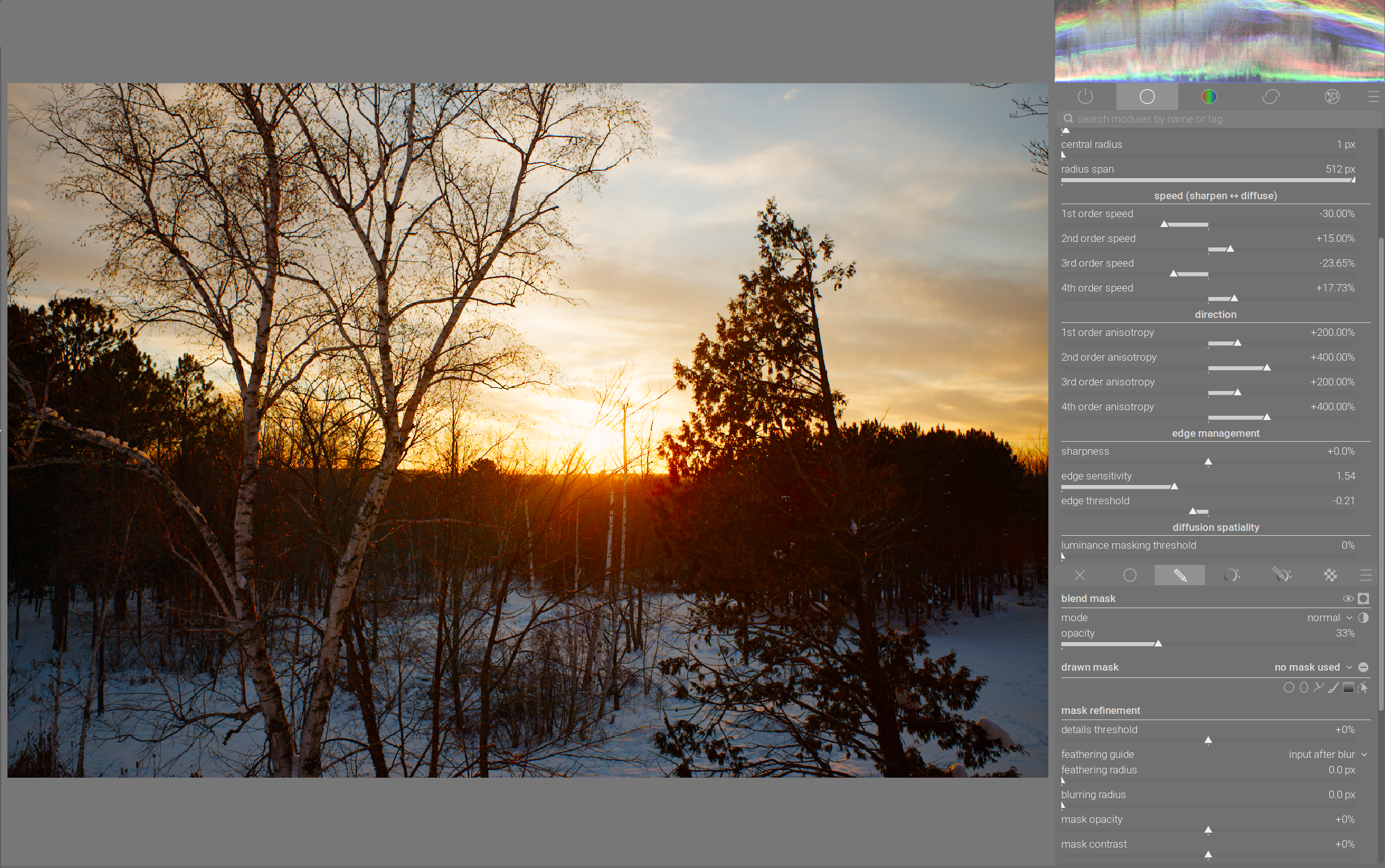This screenshot has height=868, width=1385.
Task: Add a path shape to drawn mask
Action: tap(1319, 687)
